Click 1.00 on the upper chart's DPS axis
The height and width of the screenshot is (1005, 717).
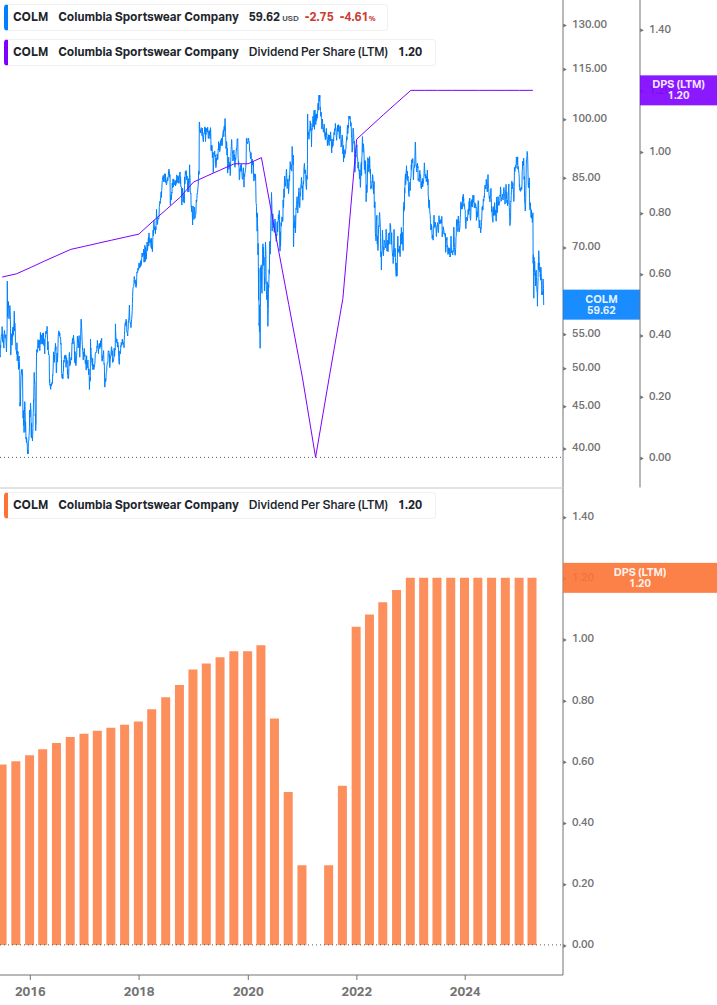pyautogui.click(x=660, y=152)
